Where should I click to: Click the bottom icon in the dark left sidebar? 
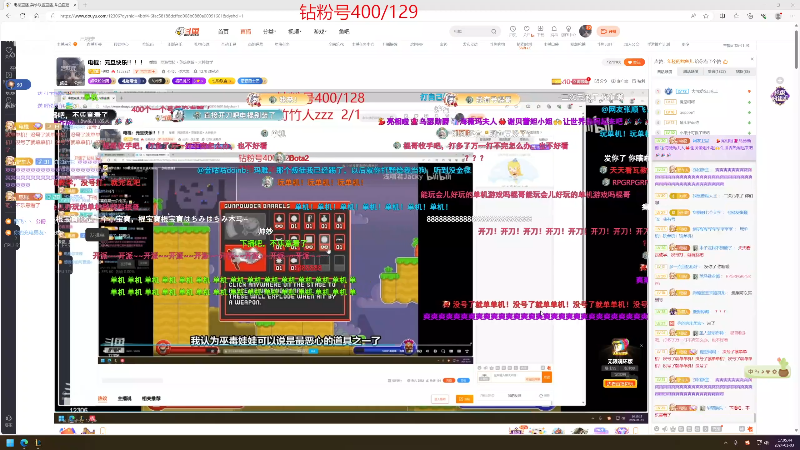point(9,420)
